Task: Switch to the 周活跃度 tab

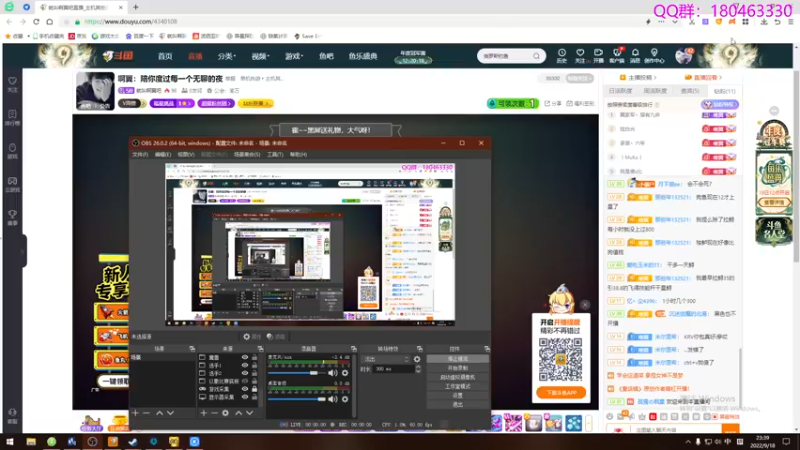Action: (x=655, y=91)
